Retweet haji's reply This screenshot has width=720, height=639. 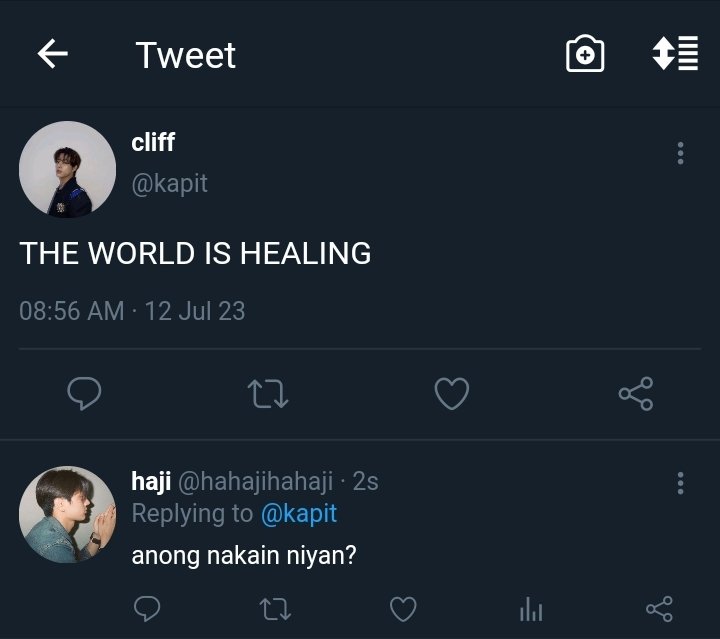tap(275, 609)
